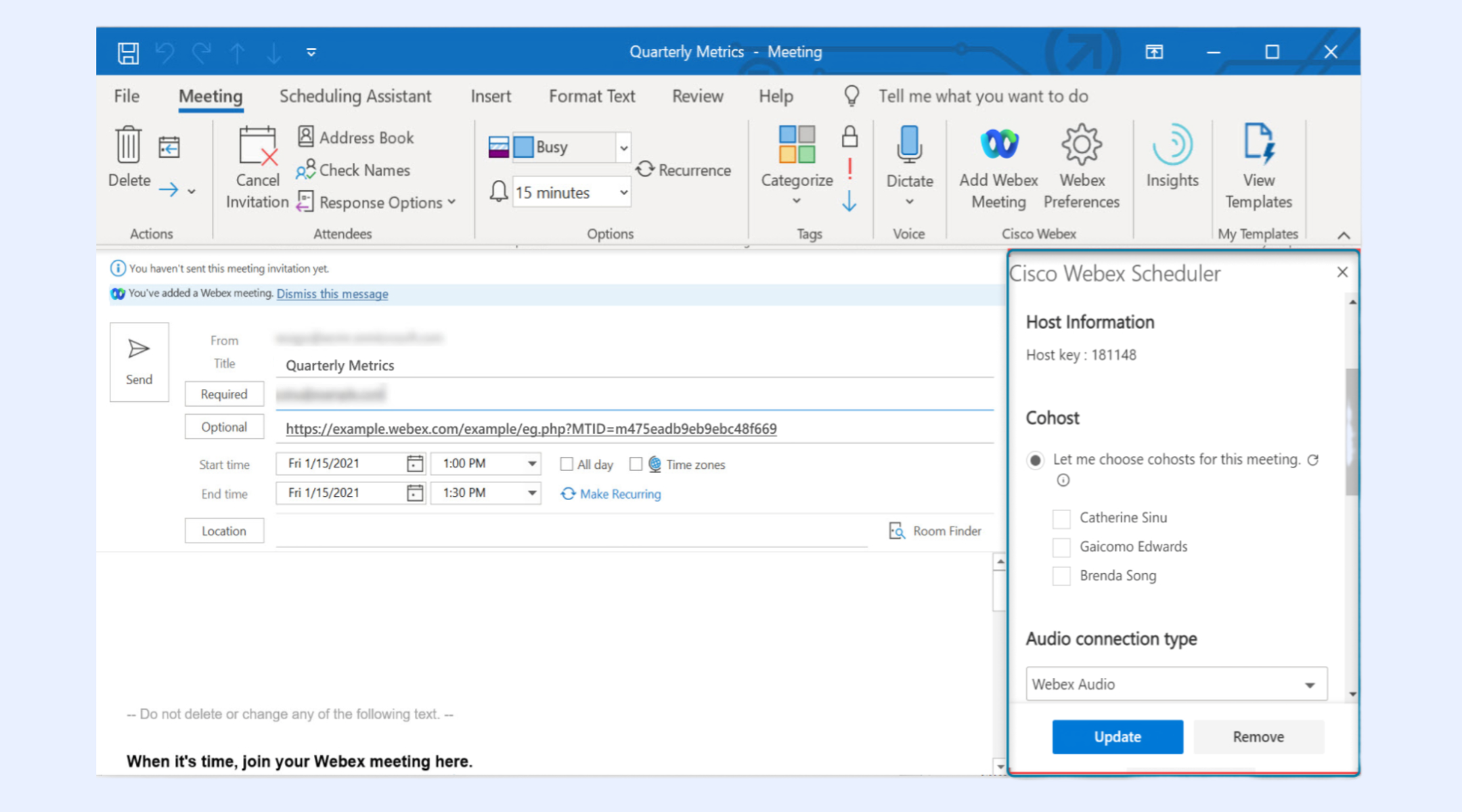This screenshot has width=1462, height=812.
Task: Click the Previous Item up arrow
Action: click(238, 53)
